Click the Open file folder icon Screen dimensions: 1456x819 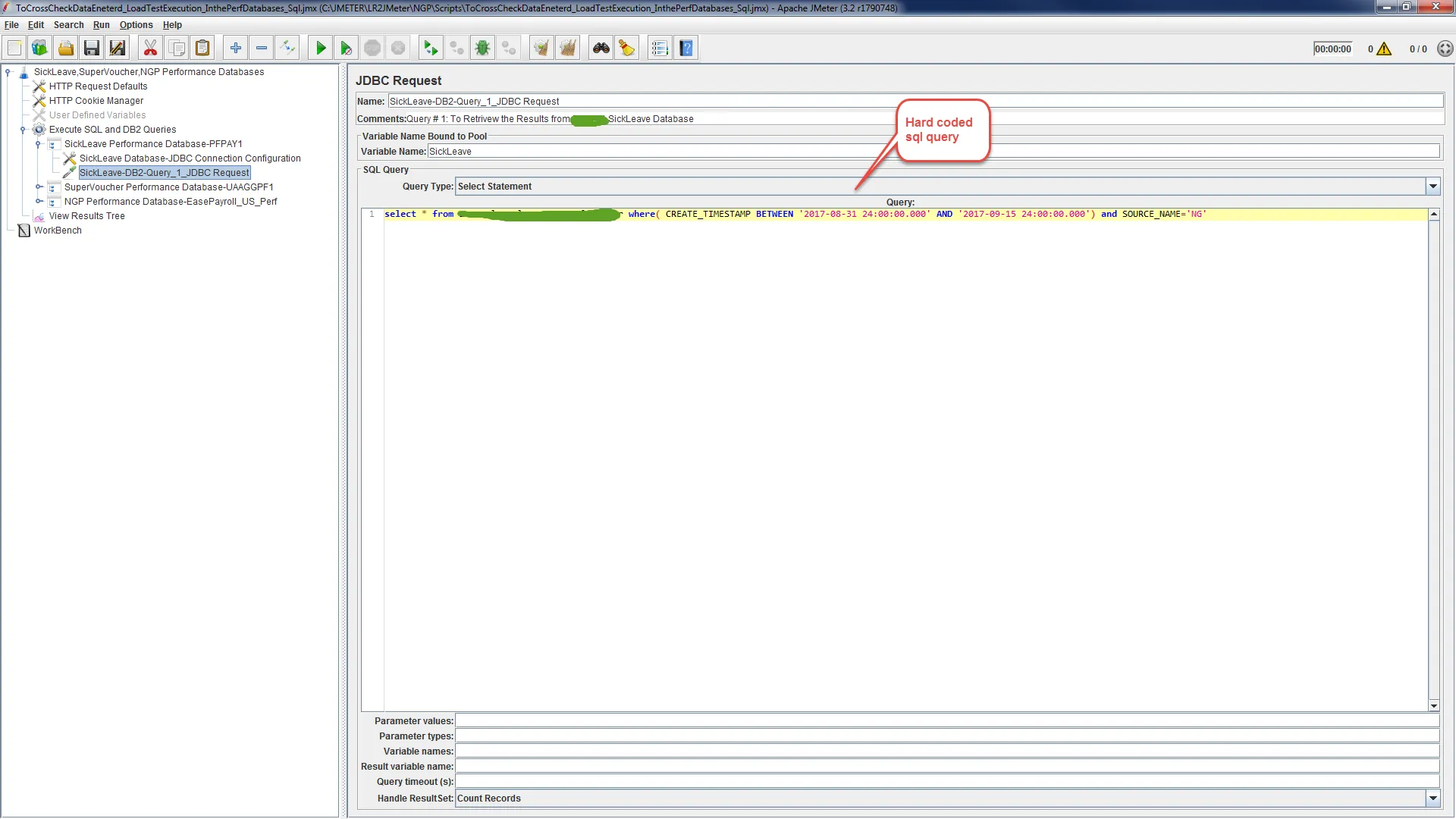(x=66, y=49)
